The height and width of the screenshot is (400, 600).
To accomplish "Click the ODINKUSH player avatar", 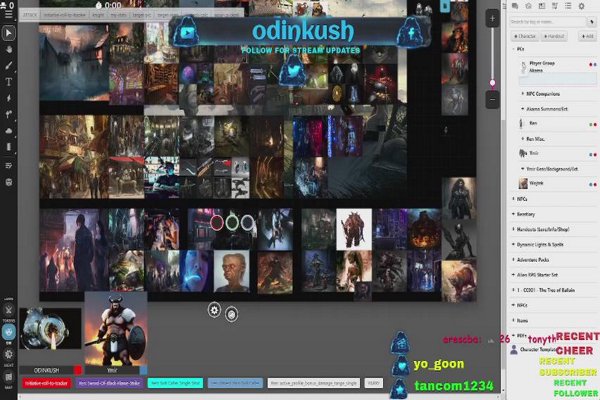I will tap(51, 328).
